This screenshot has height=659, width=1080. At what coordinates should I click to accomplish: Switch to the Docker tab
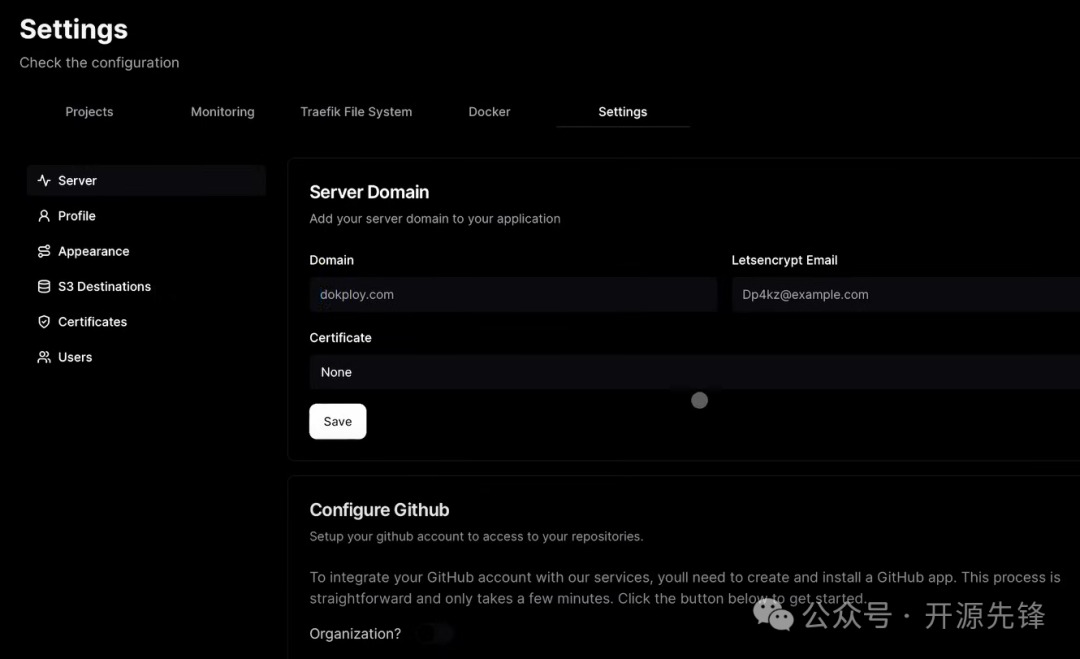click(489, 112)
